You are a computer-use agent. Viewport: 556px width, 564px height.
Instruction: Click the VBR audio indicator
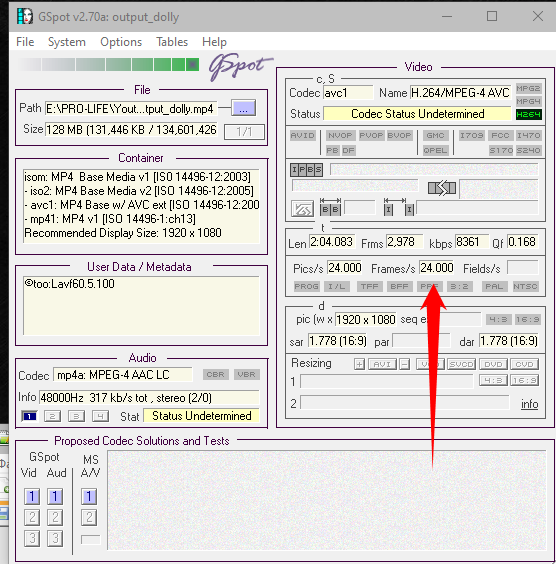246,374
